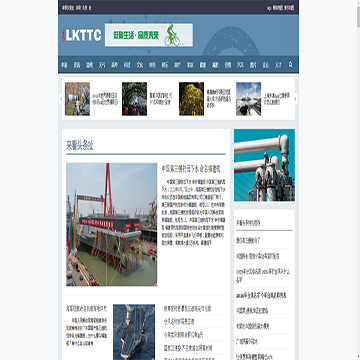The height and width of the screenshot is (360, 360).
Task: Click the top-left links in dark header bar
Action: coord(77,7)
